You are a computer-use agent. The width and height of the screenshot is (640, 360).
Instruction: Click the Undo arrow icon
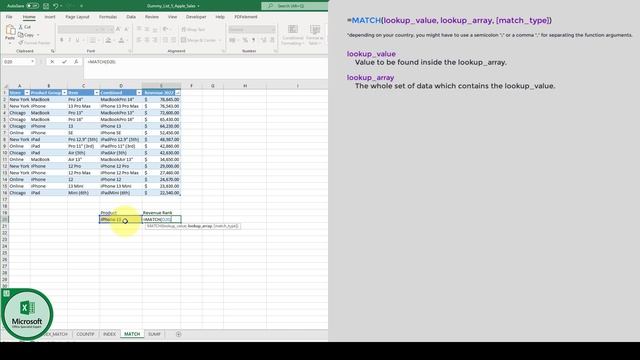click(x=56, y=6)
